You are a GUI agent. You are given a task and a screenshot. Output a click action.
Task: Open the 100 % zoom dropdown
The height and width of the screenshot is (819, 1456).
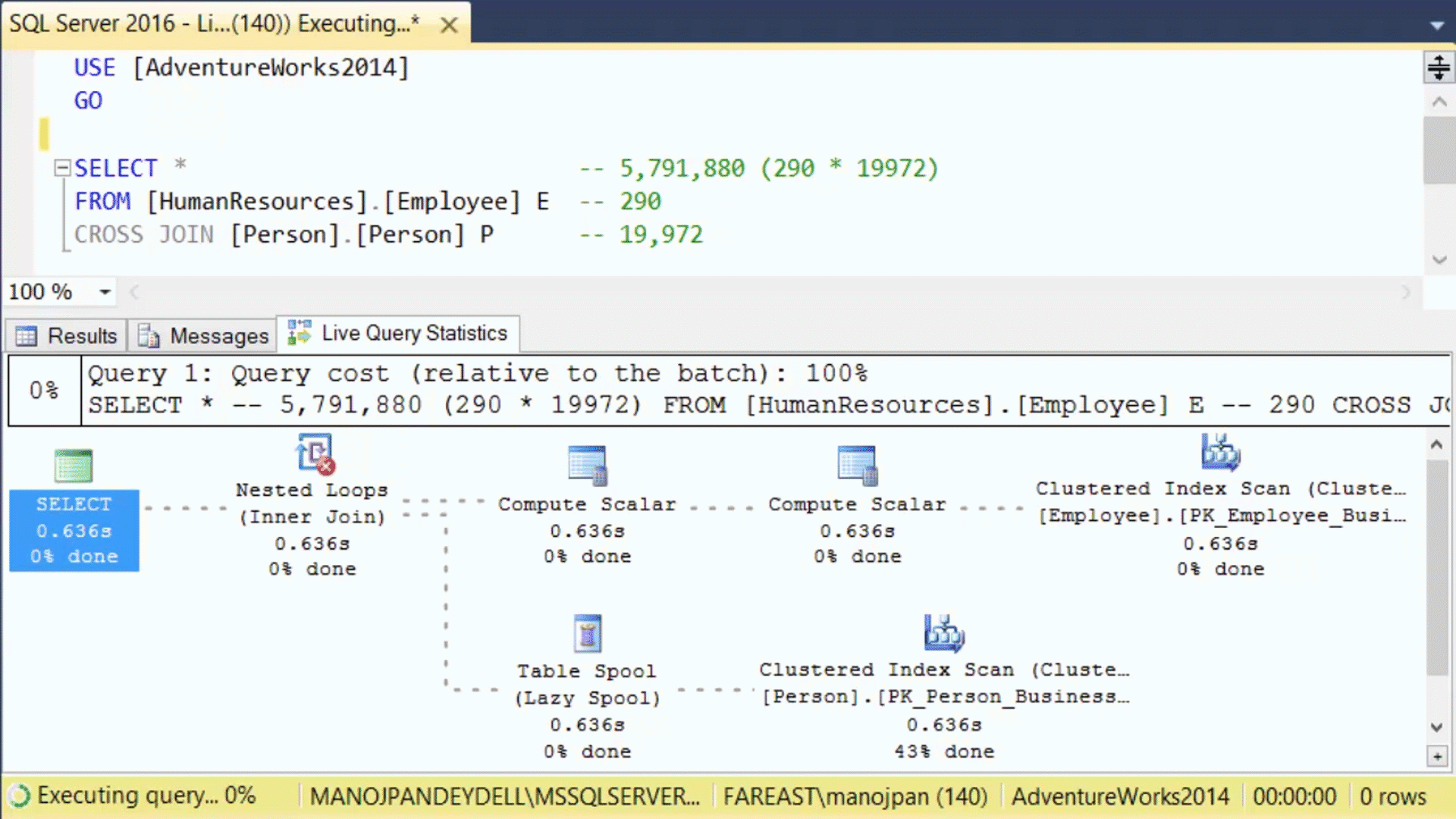pyautogui.click(x=105, y=292)
